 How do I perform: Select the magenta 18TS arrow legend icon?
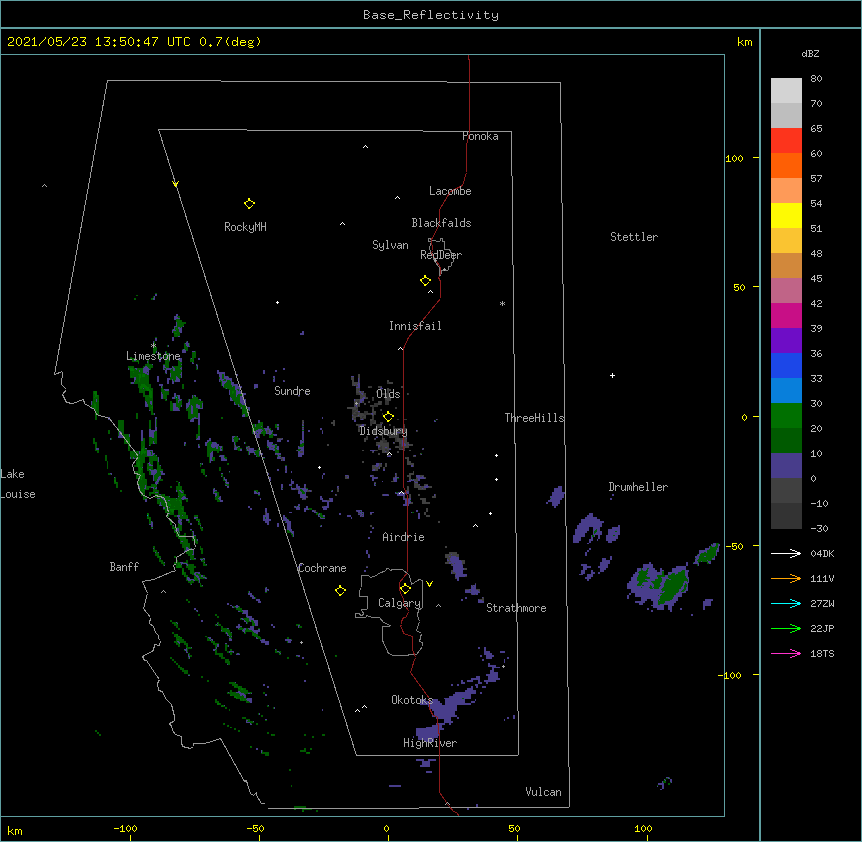786,653
